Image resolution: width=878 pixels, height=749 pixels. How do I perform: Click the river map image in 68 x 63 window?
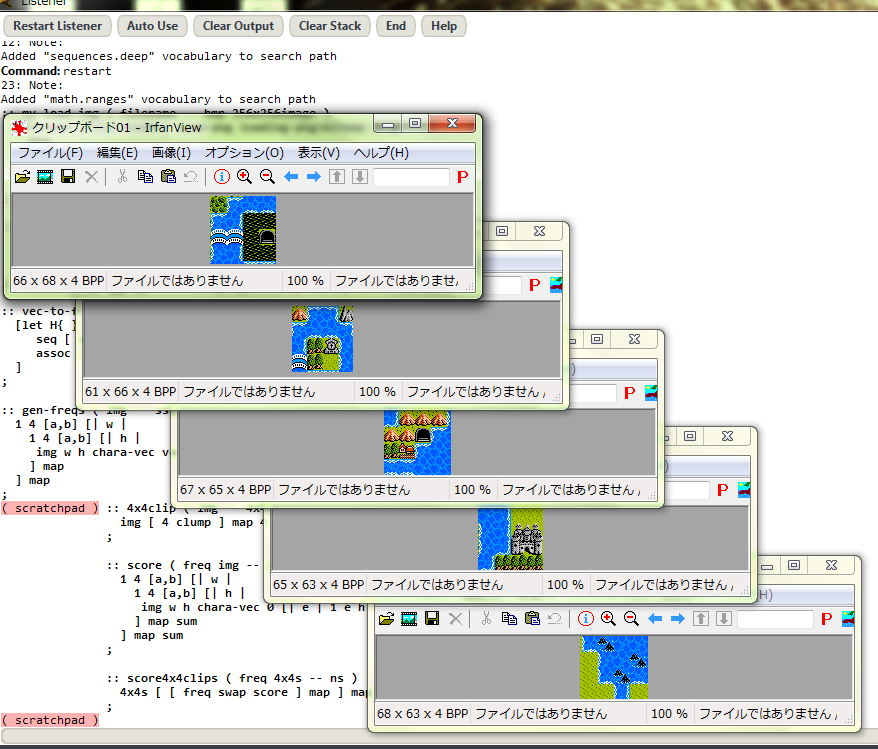(614, 667)
